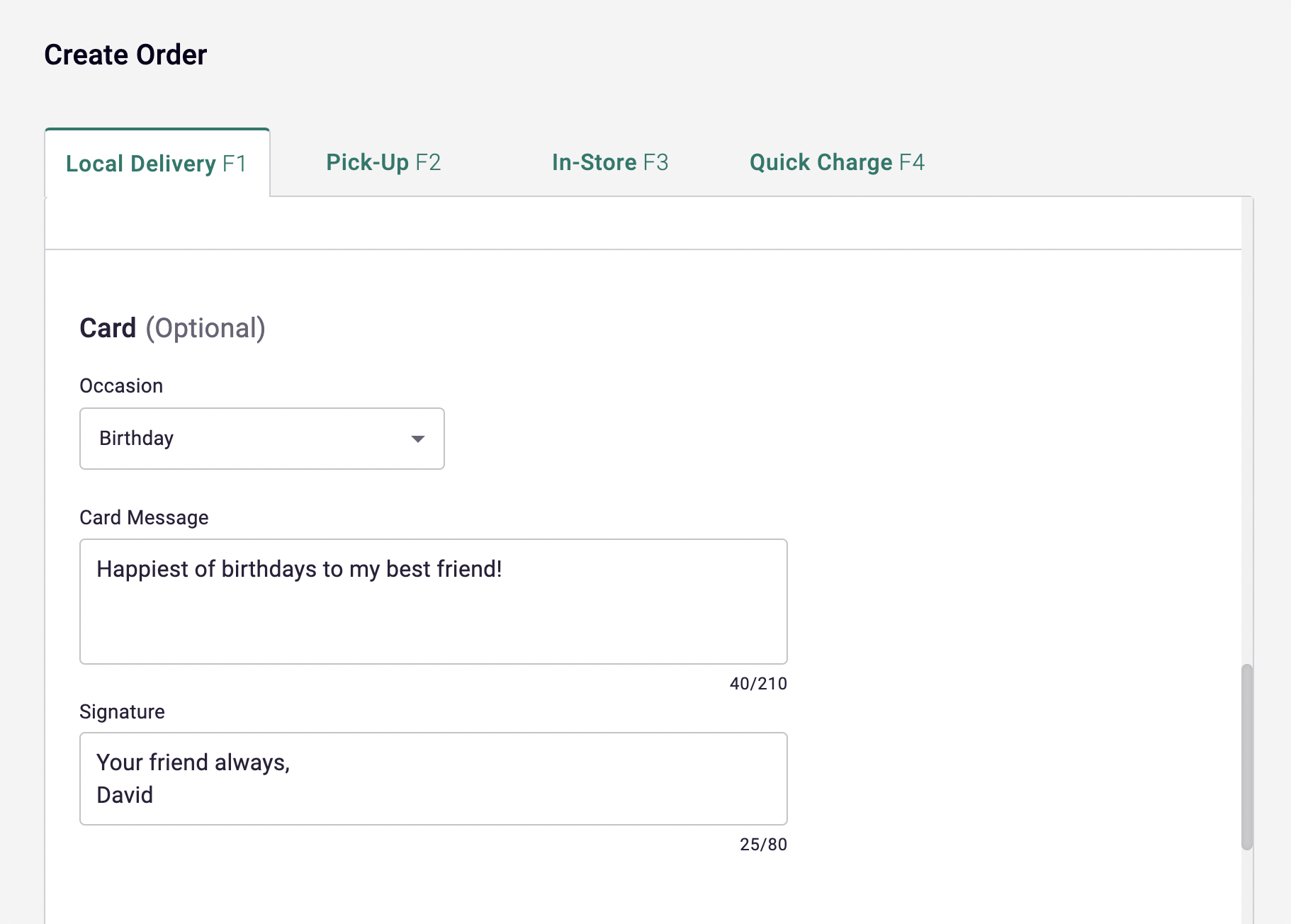The image size is (1291, 924).
Task: Select the Quick Charge F4 tab
Action: (837, 162)
